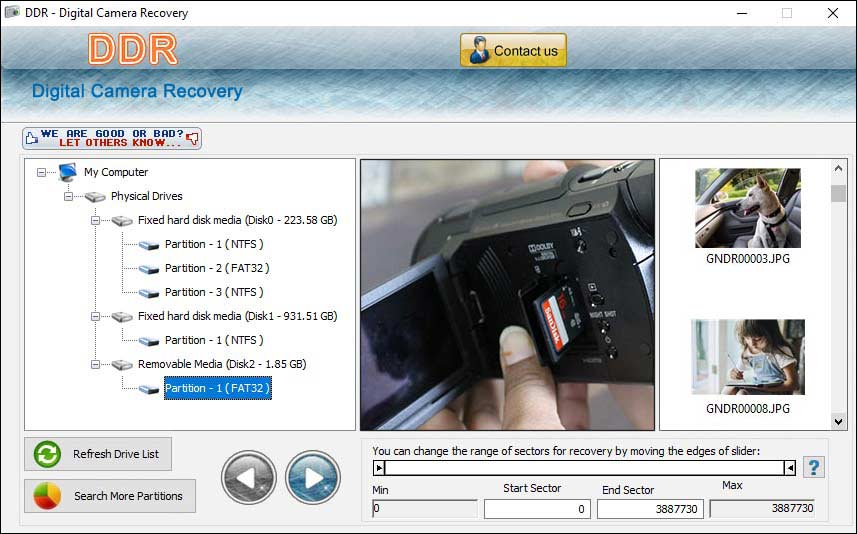Collapse the Disk0 223.58 GB expander
The image size is (857, 534).
tap(95, 220)
